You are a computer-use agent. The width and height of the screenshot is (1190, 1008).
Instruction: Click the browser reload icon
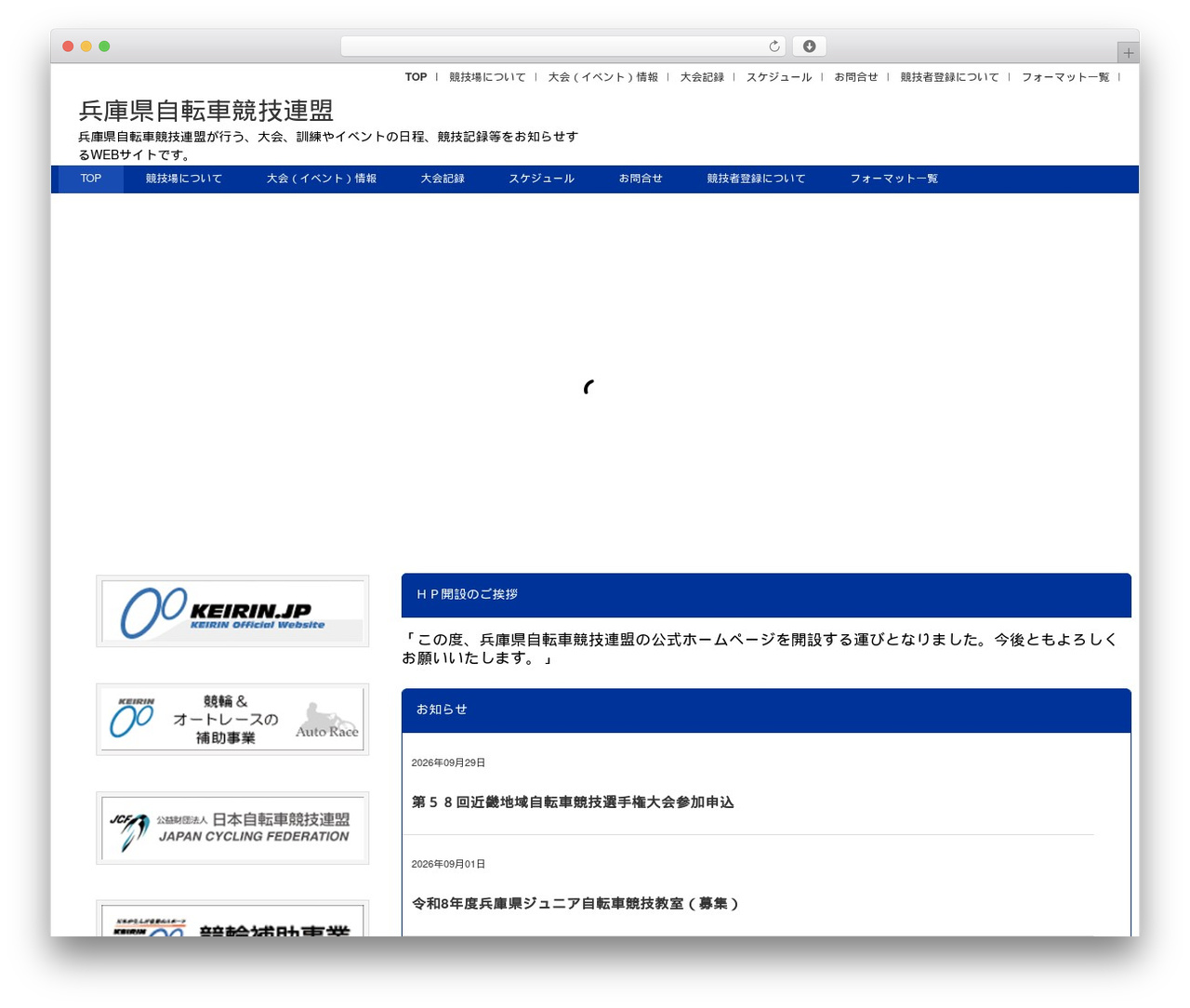pos(773,46)
